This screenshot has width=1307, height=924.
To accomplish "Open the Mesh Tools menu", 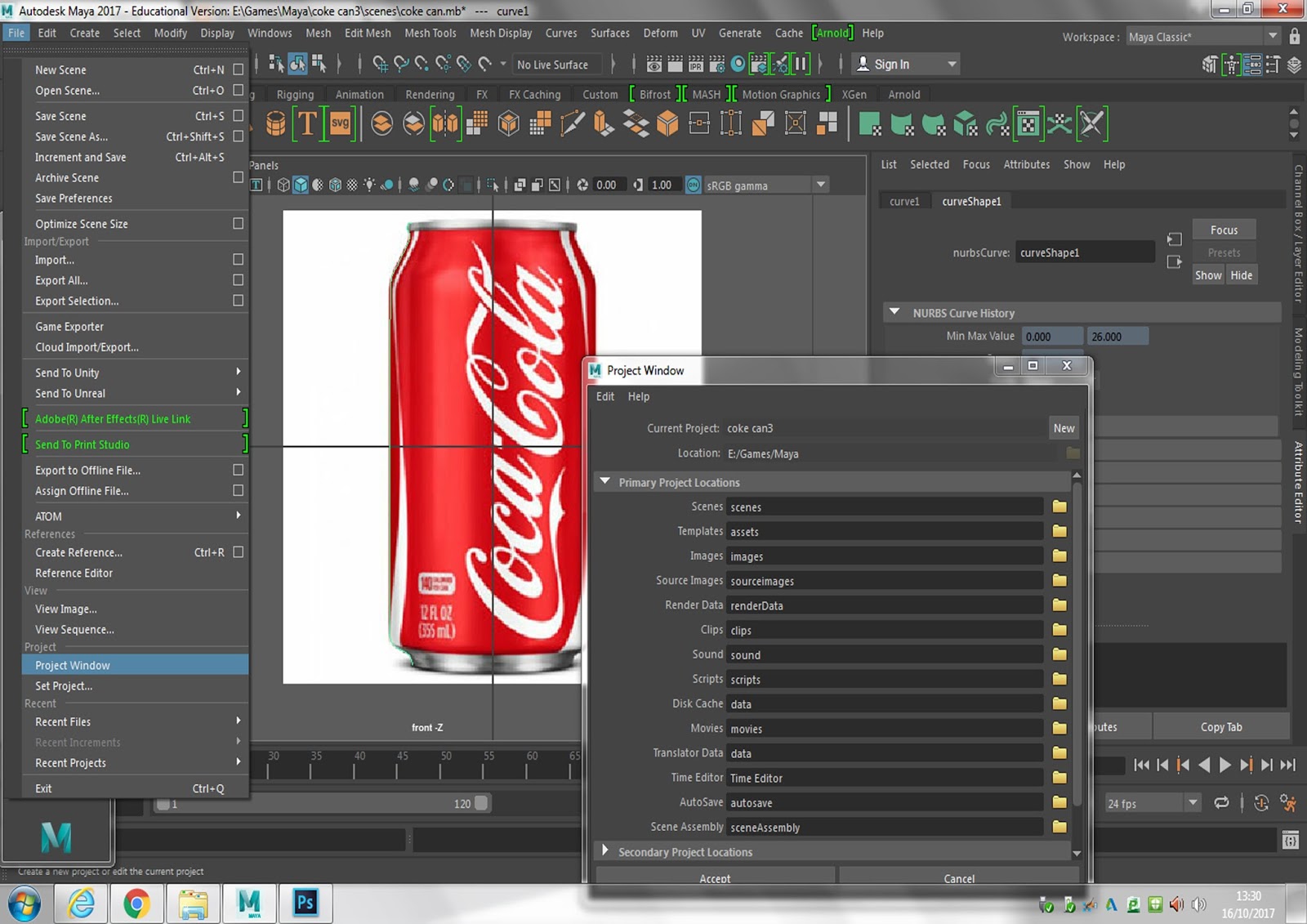I will [x=430, y=33].
